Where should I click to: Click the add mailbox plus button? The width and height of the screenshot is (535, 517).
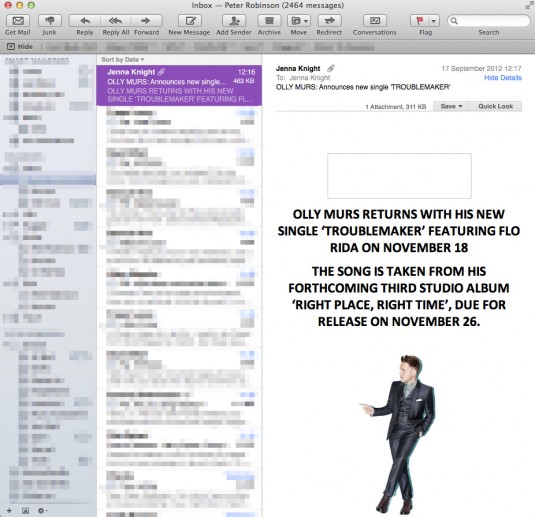tap(9, 511)
